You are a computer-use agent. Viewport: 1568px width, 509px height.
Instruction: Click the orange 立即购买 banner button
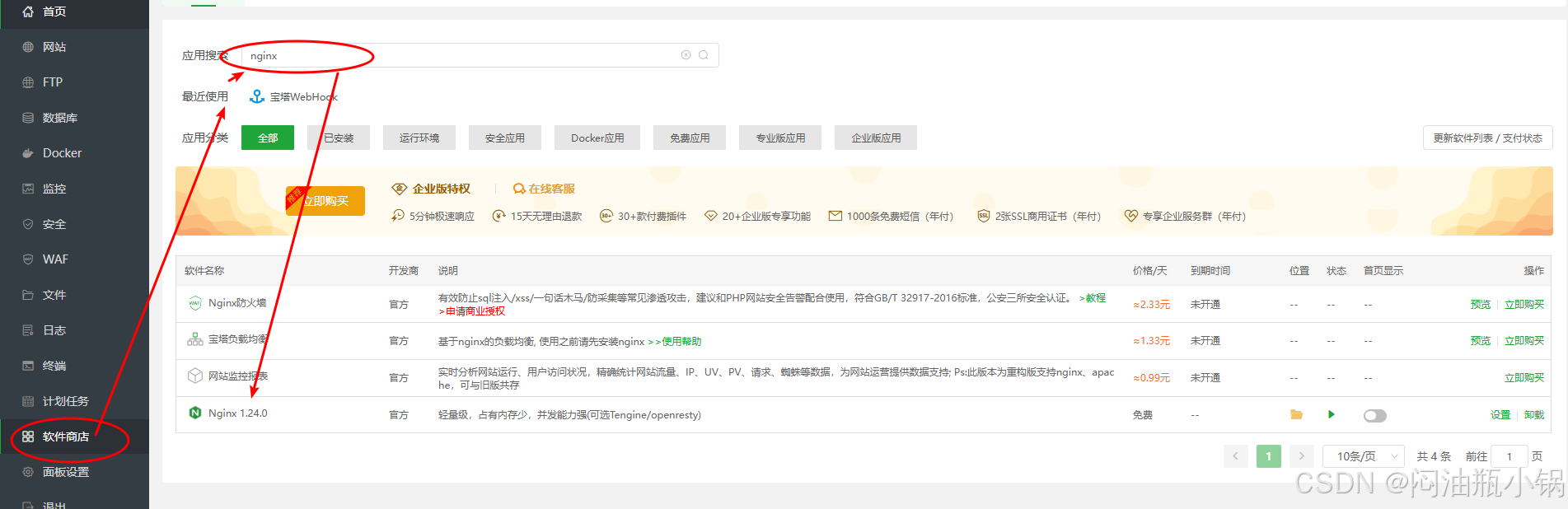tap(325, 201)
